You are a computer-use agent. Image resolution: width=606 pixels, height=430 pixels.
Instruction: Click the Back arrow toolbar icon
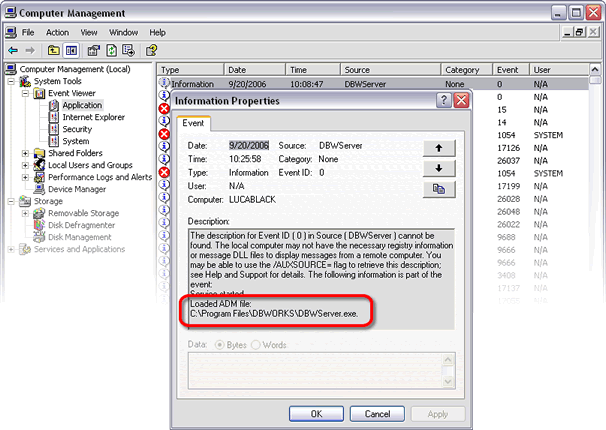pos(13,50)
